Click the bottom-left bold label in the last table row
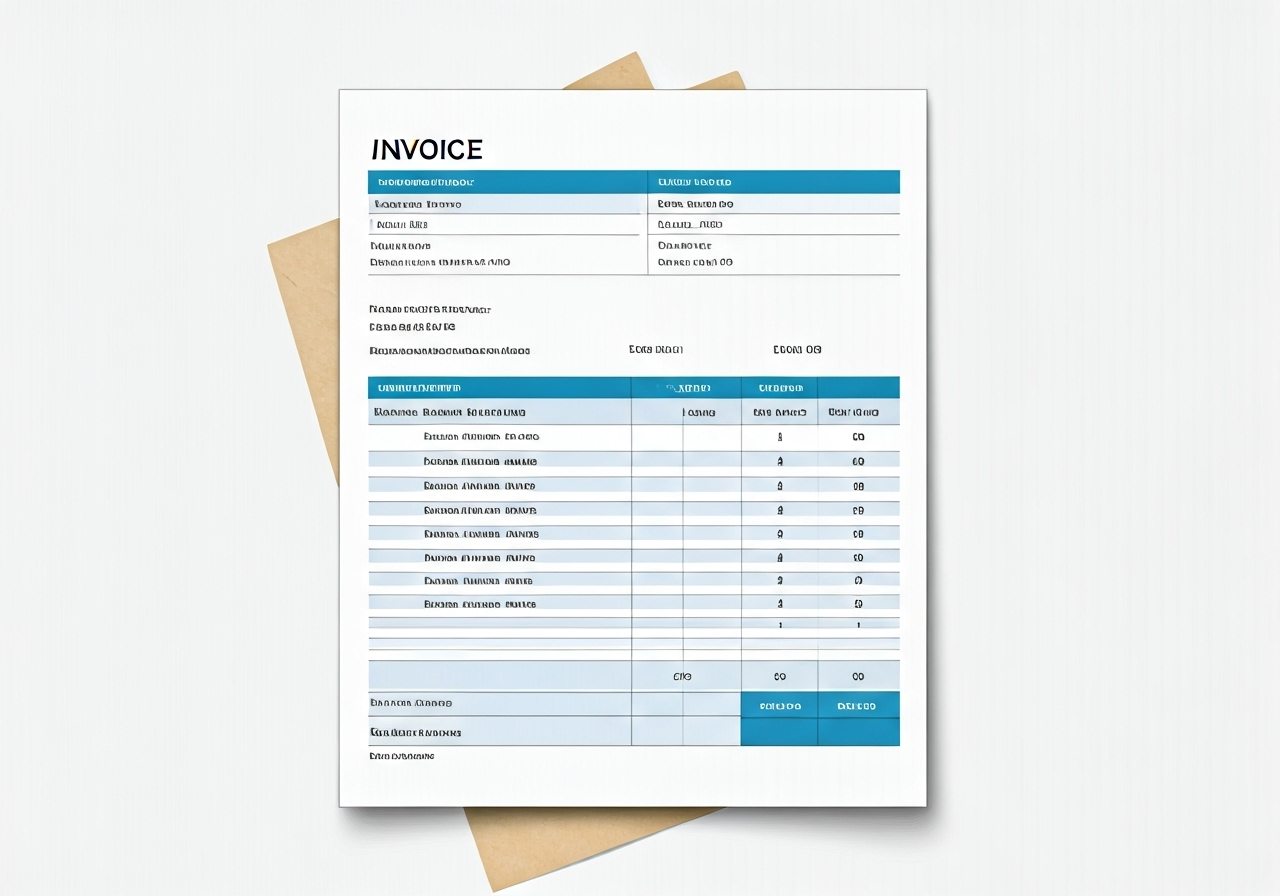The width and height of the screenshot is (1280, 896). 416,733
